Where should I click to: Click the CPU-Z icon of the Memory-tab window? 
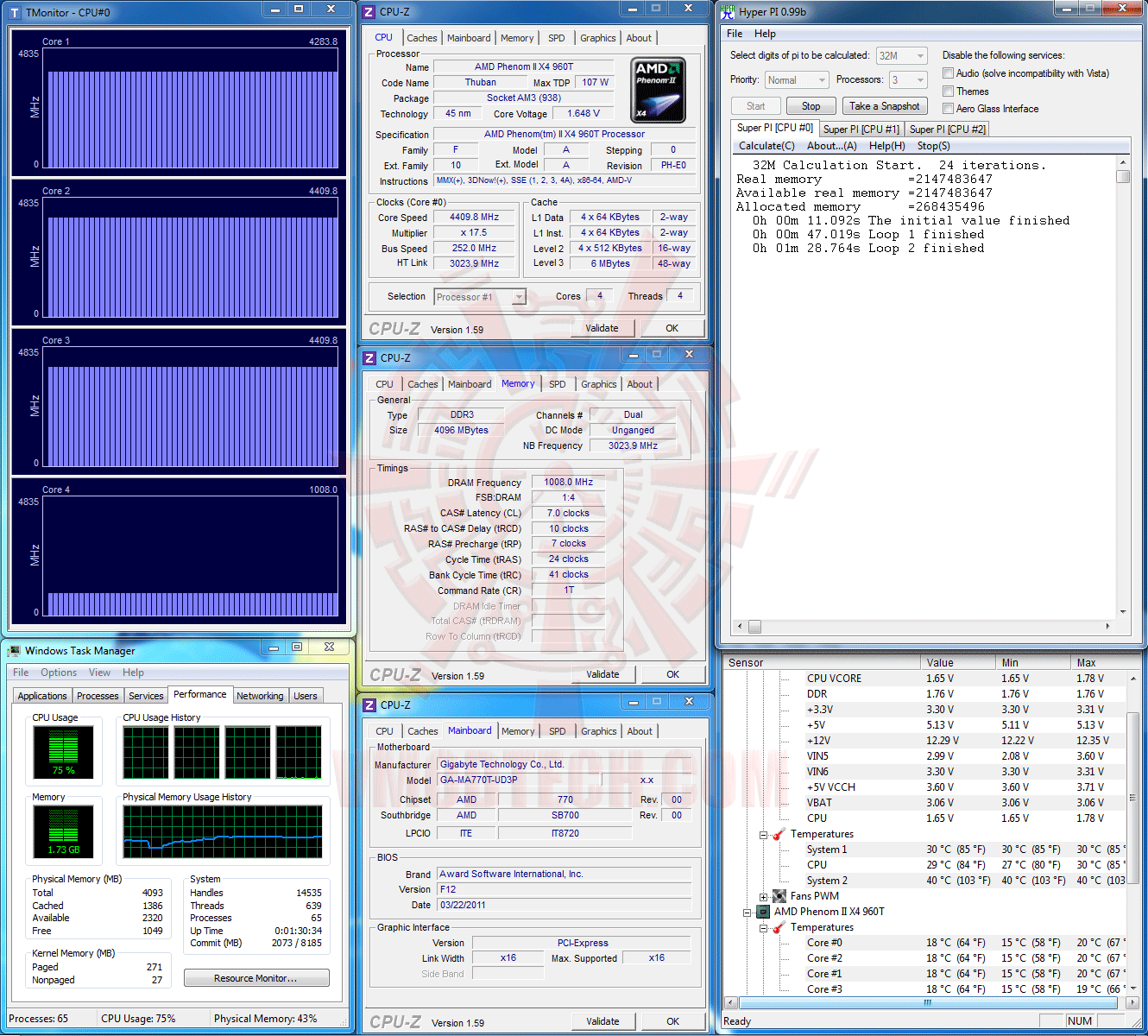point(369,357)
